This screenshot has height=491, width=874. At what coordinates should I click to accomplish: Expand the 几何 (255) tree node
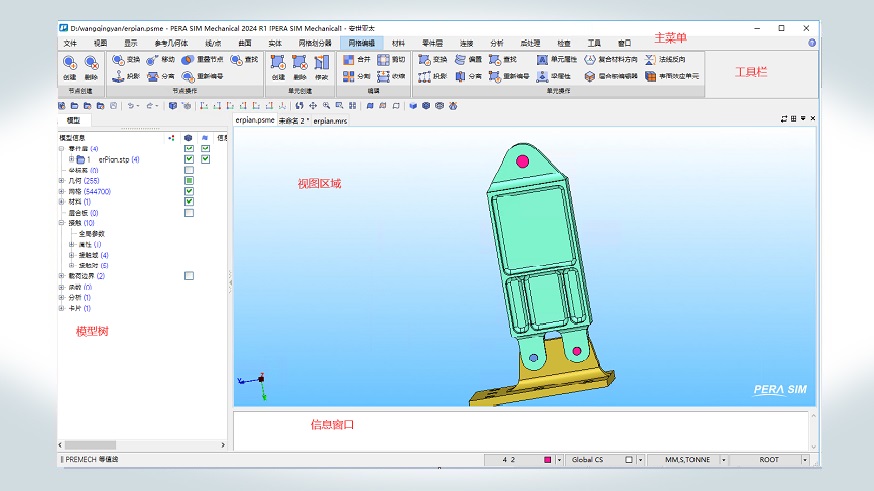coord(62,181)
